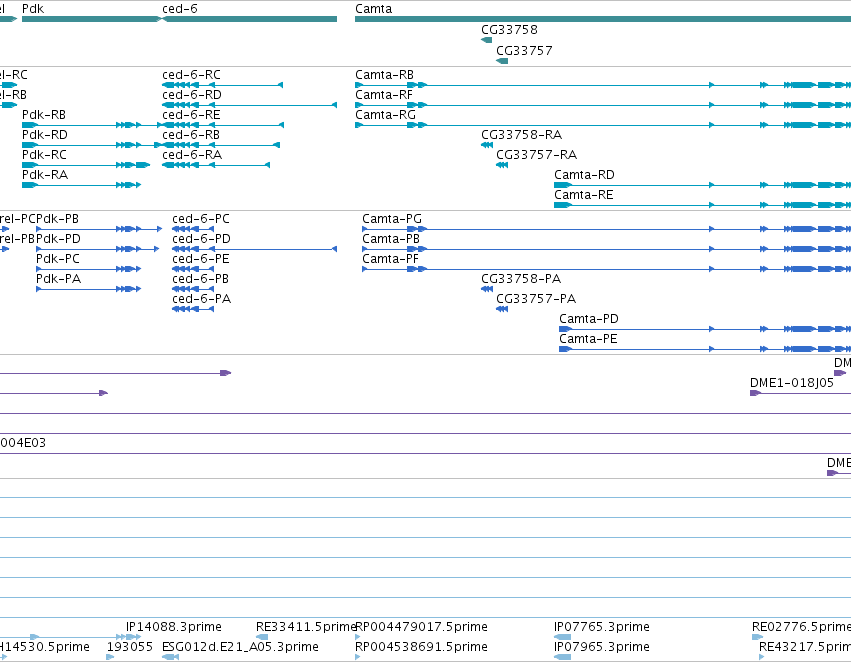Image resolution: width=851 pixels, height=662 pixels.
Task: Select the Pdk-PB protein label
Action: coord(58,219)
